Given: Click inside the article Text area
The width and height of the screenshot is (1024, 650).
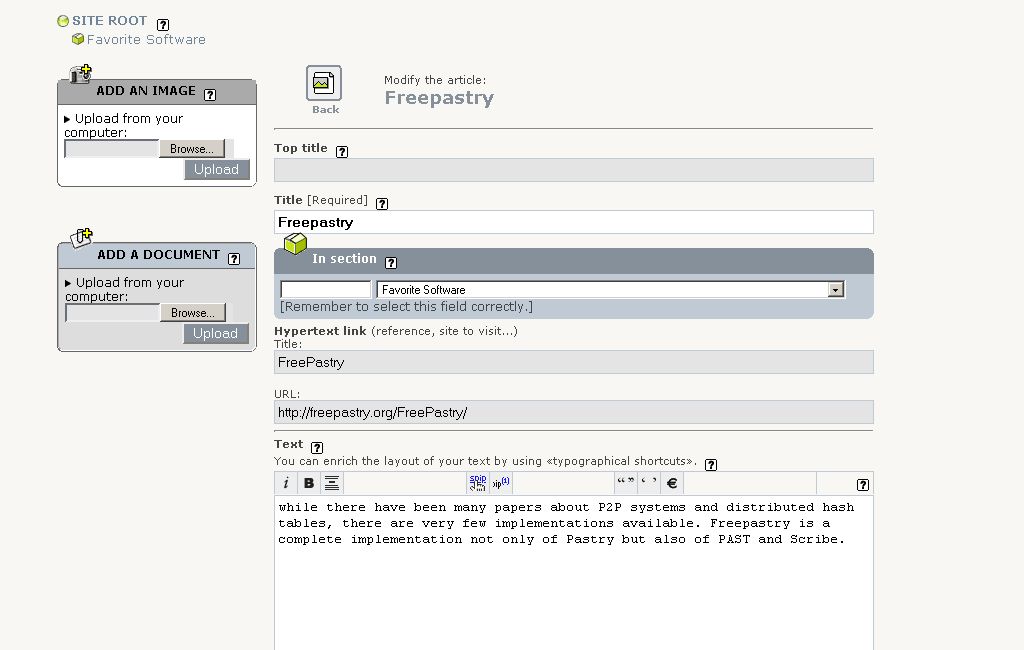Looking at the screenshot, I should coord(573,573).
